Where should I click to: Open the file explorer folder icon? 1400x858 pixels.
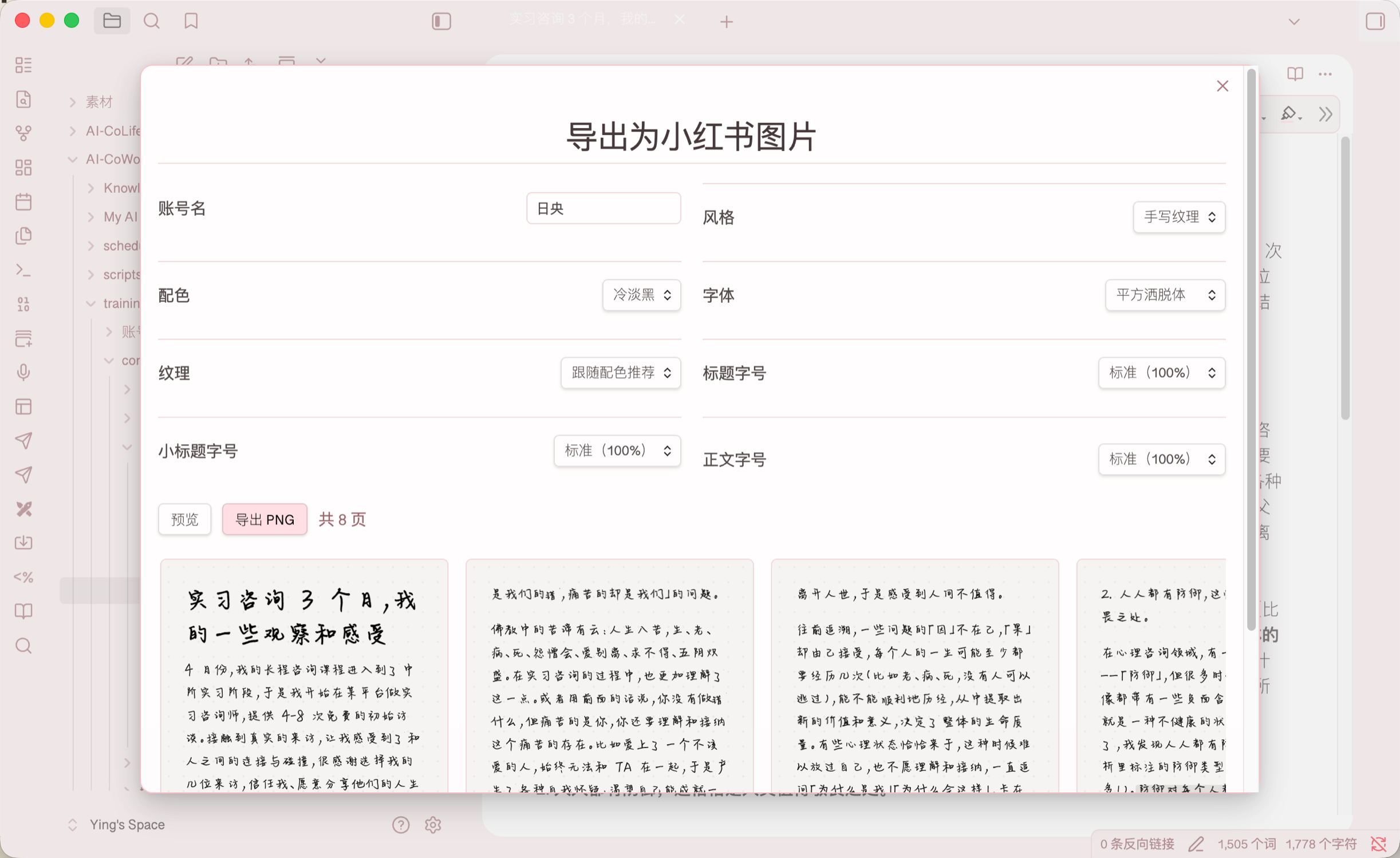point(112,21)
